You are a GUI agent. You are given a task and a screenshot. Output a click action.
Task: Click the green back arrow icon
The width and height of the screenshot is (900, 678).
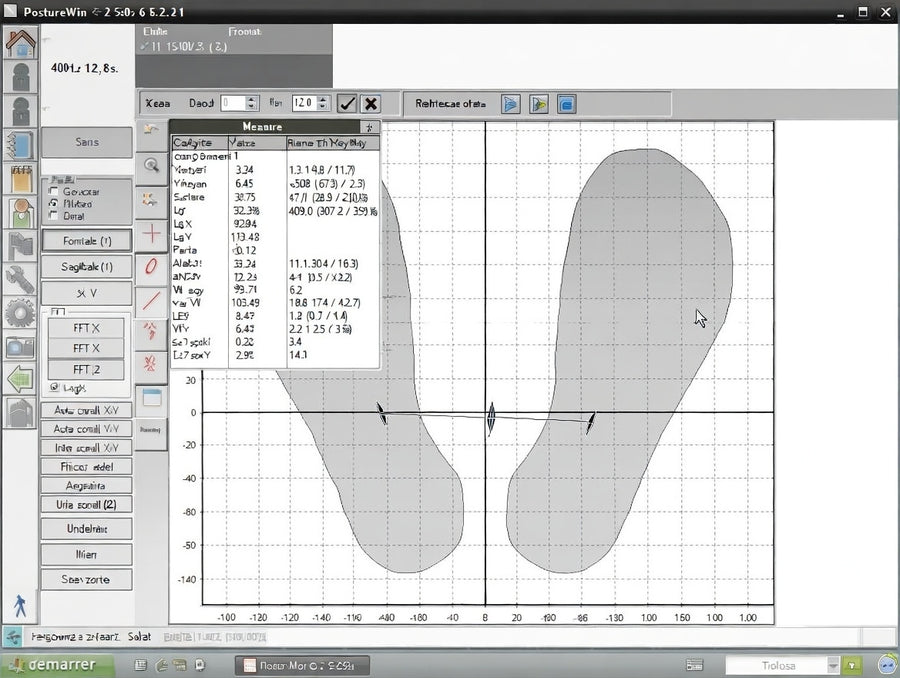pyautogui.click(x=20, y=379)
